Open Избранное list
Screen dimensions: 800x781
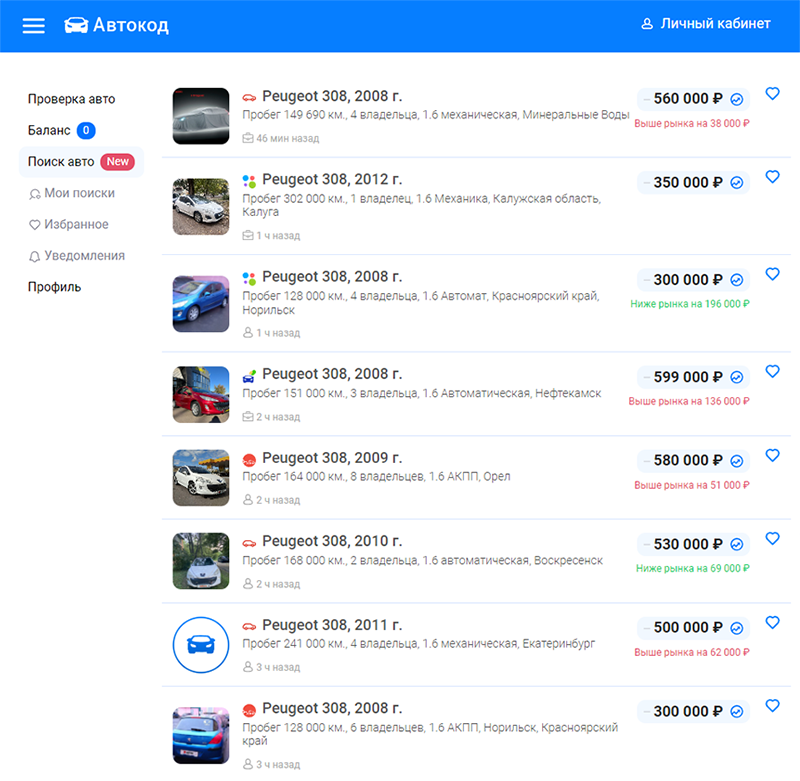click(69, 224)
